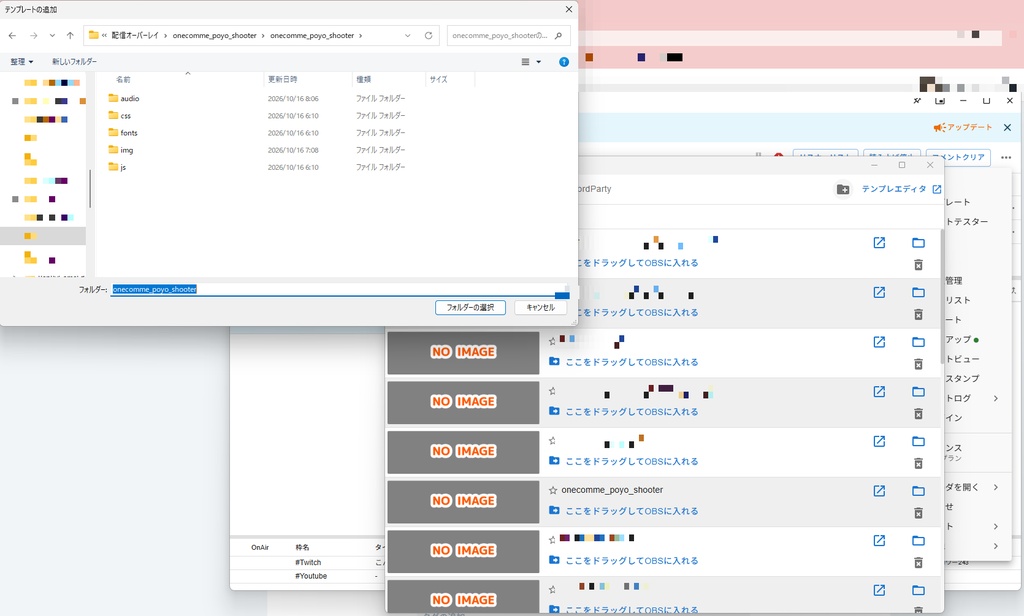Confirm with フォルダーの選択 button

pyautogui.click(x=470, y=307)
